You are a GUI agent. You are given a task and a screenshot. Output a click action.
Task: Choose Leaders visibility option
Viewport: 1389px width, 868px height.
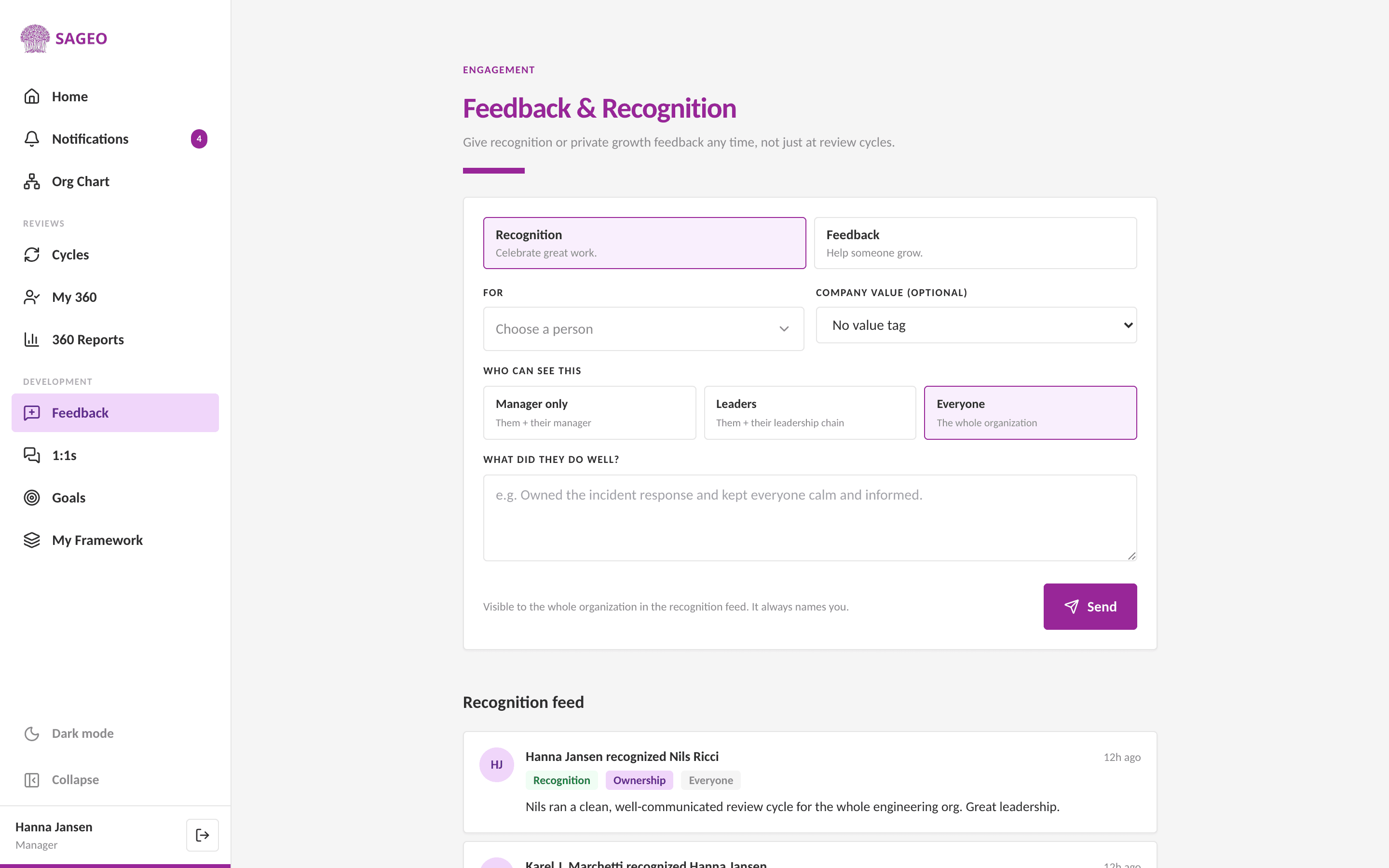[x=810, y=413]
